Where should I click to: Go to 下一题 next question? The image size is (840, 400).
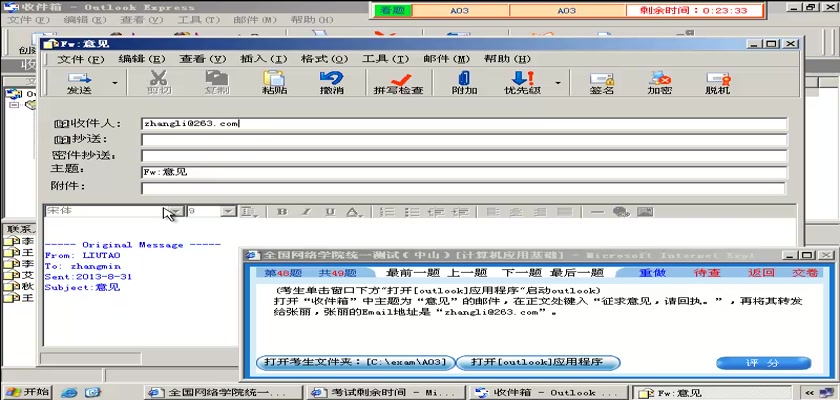tap(522, 273)
